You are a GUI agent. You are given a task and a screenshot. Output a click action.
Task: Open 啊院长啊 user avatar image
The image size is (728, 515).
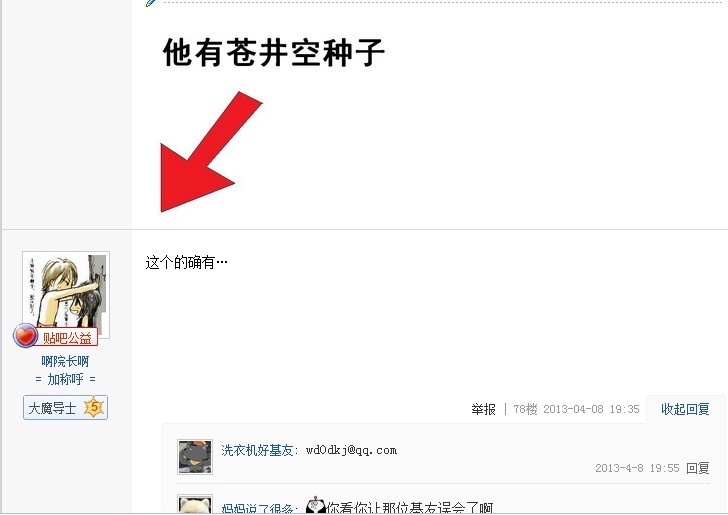(x=66, y=295)
